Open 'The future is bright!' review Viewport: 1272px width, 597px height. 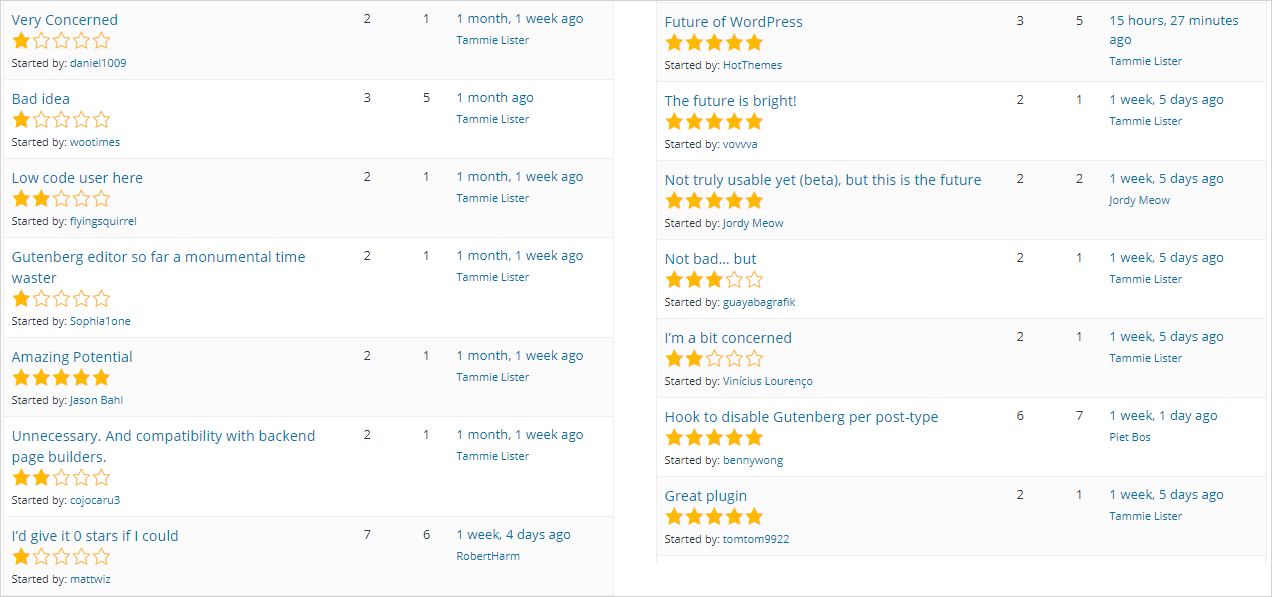click(x=730, y=101)
